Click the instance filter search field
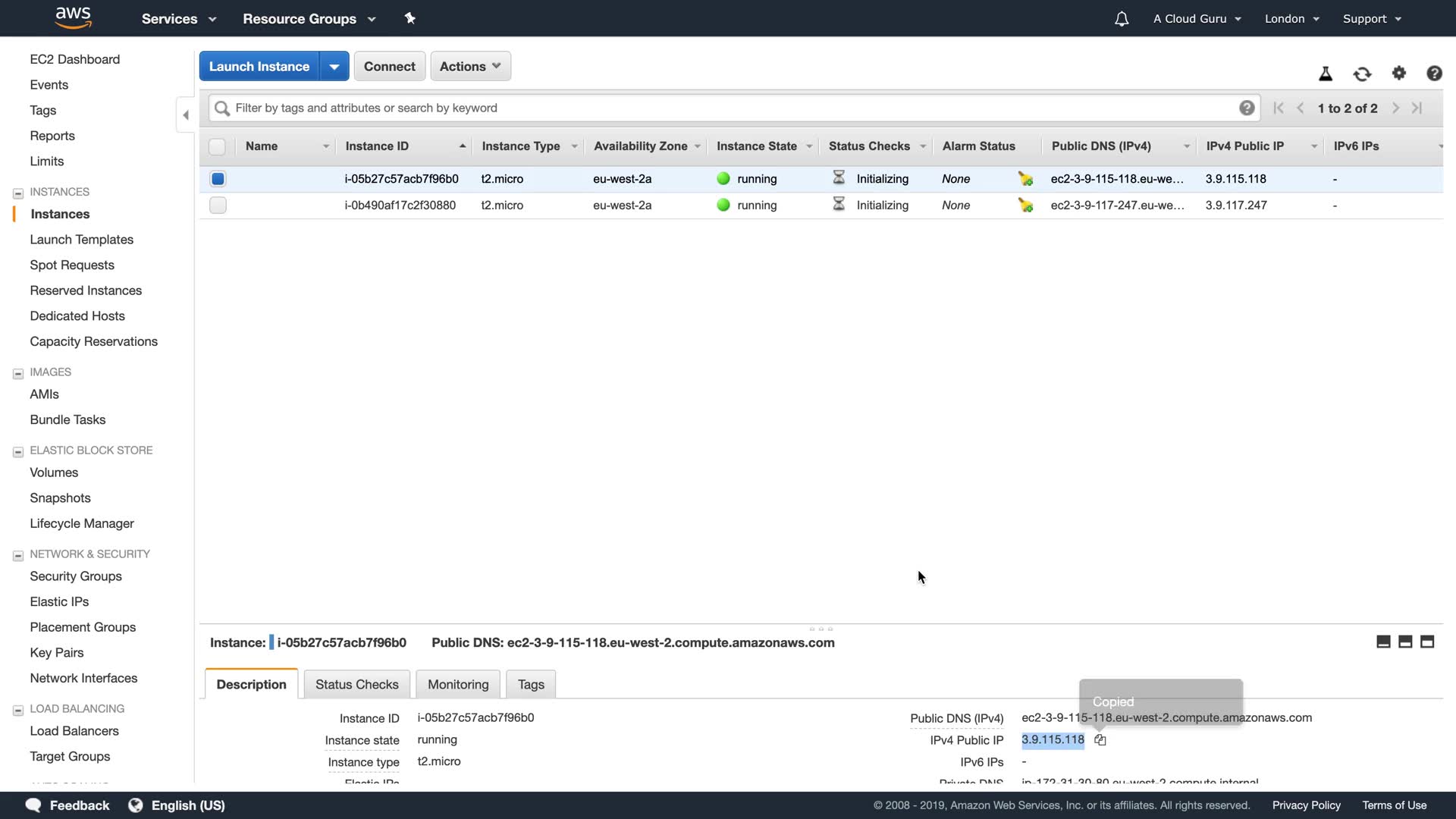The image size is (1456, 819). [x=728, y=108]
